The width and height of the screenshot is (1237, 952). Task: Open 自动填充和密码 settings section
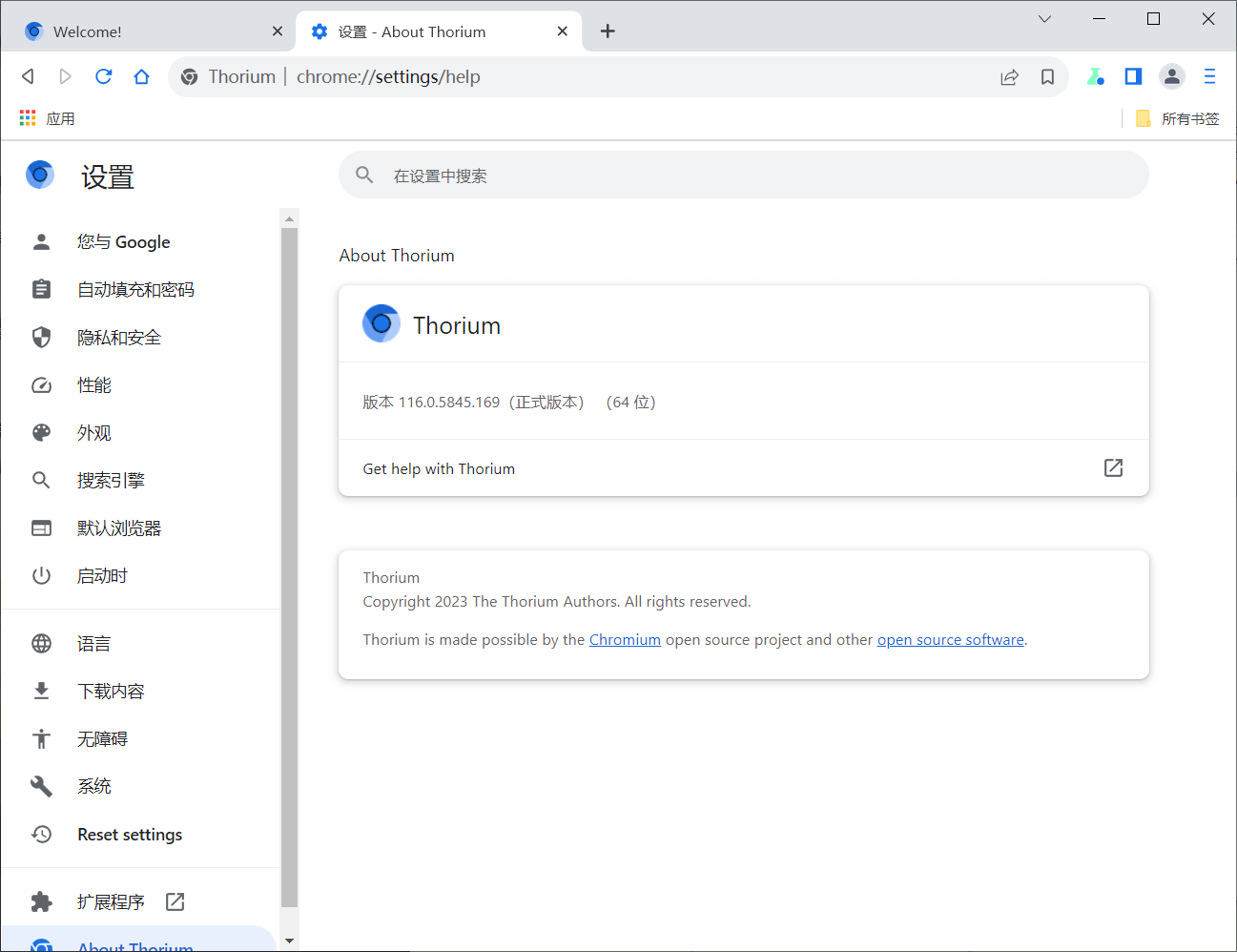click(139, 290)
